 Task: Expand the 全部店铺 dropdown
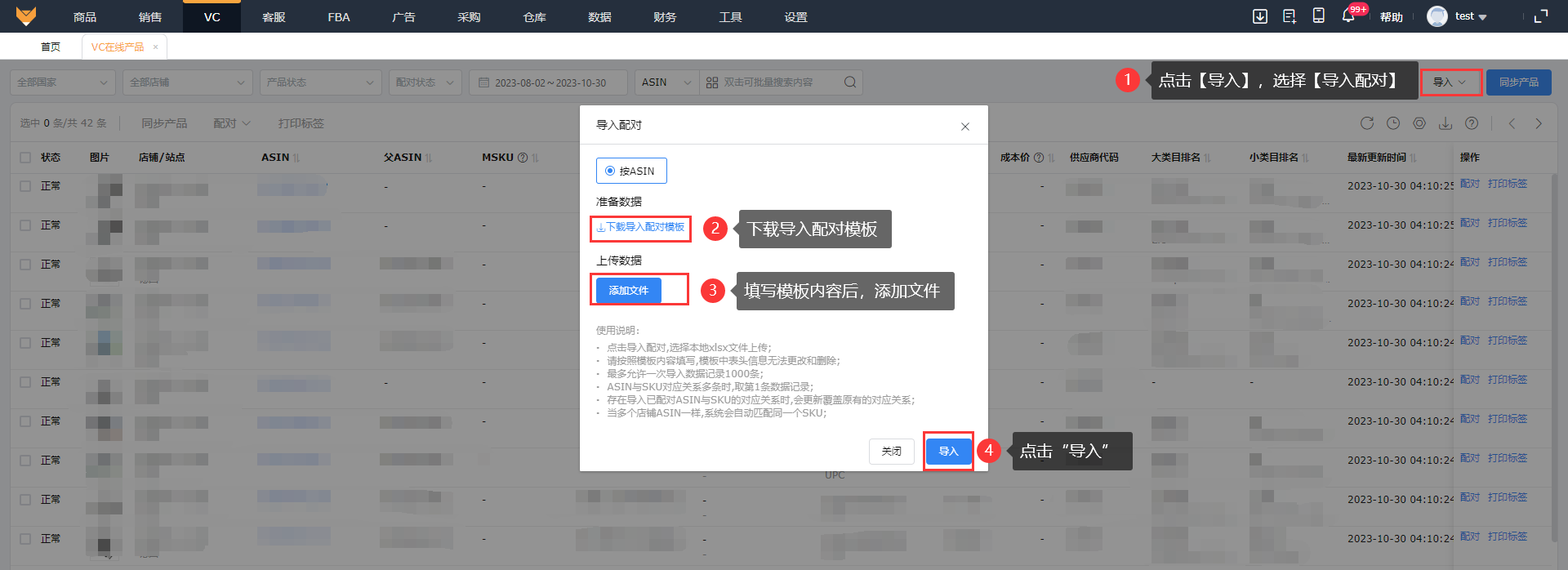[188, 82]
